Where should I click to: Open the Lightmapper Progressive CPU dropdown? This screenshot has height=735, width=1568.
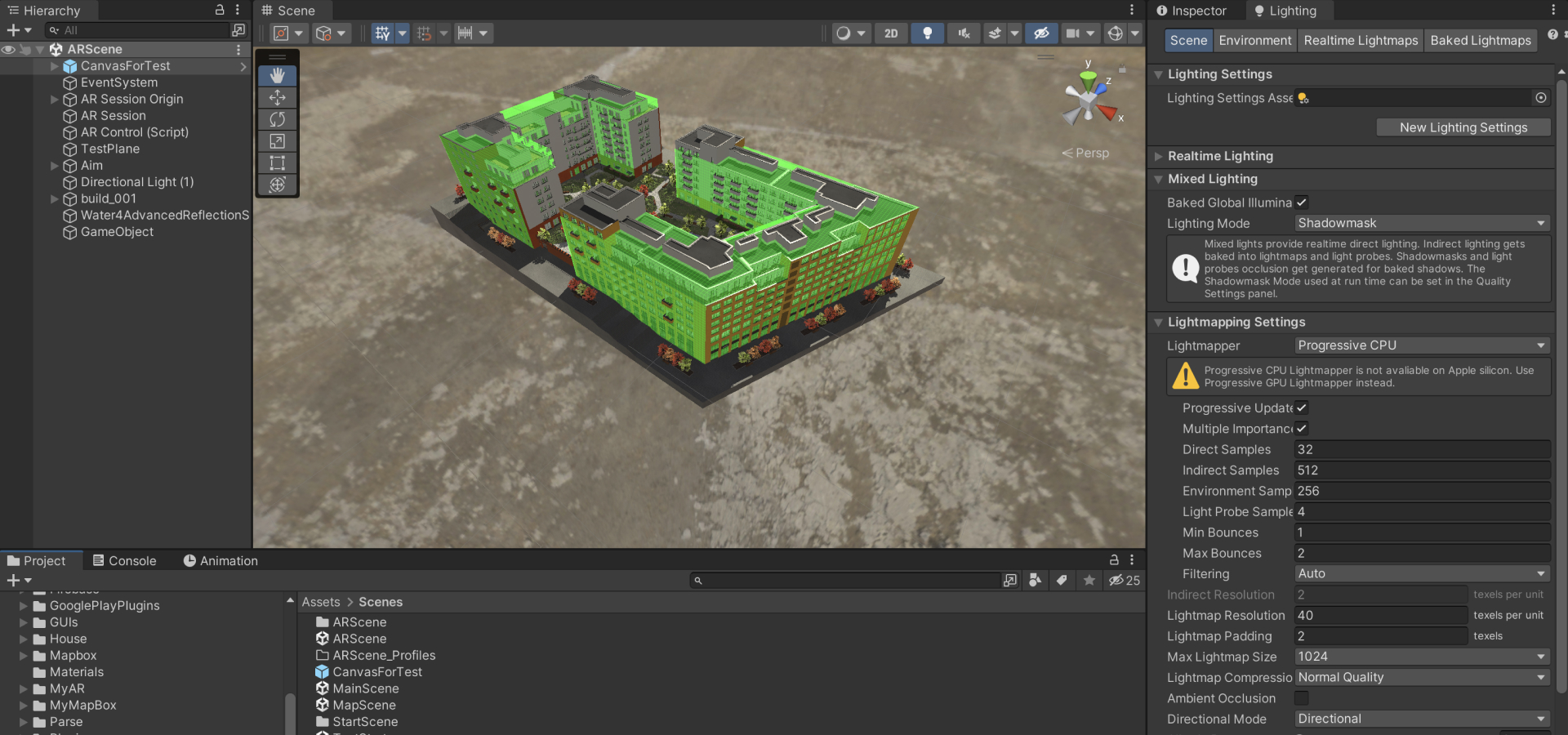(1421, 345)
